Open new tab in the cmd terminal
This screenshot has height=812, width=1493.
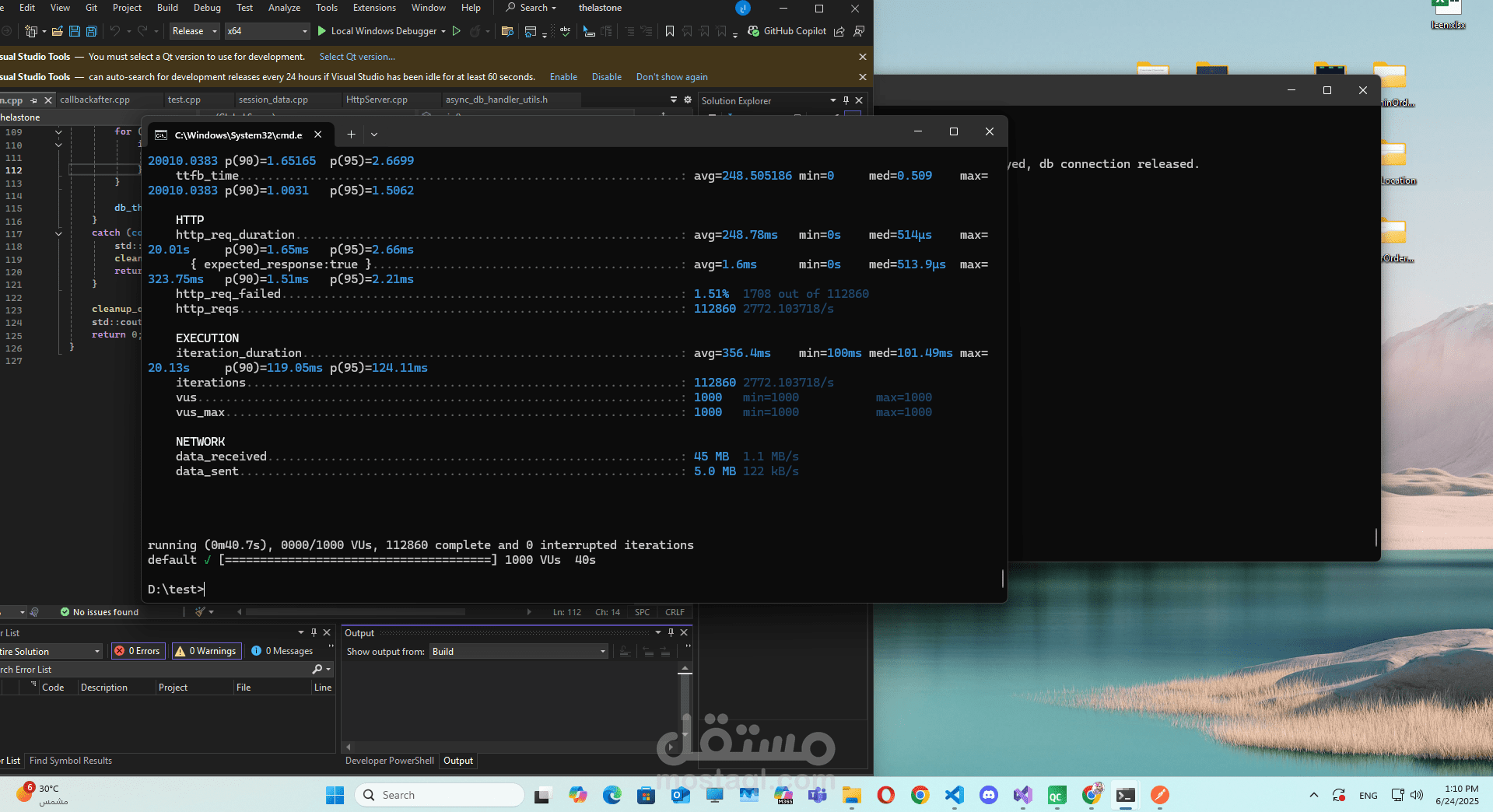tap(351, 135)
